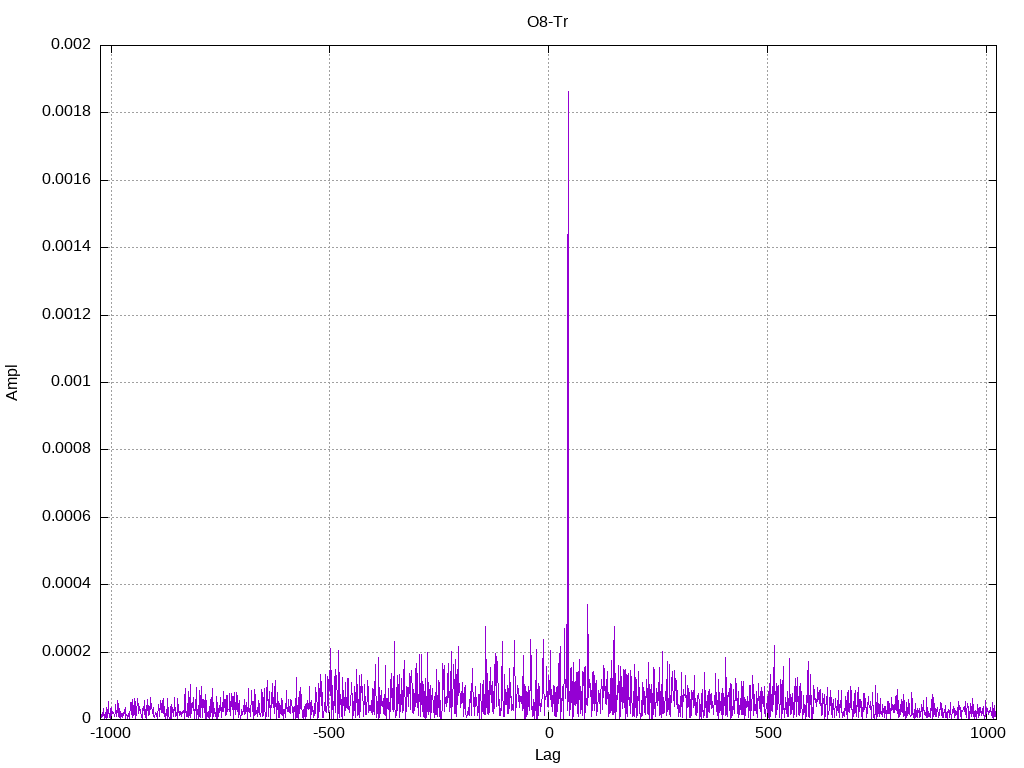Screen dimensions: 1024x768
Task: Click the 0.001 y-axis tick label
Action: (70, 382)
